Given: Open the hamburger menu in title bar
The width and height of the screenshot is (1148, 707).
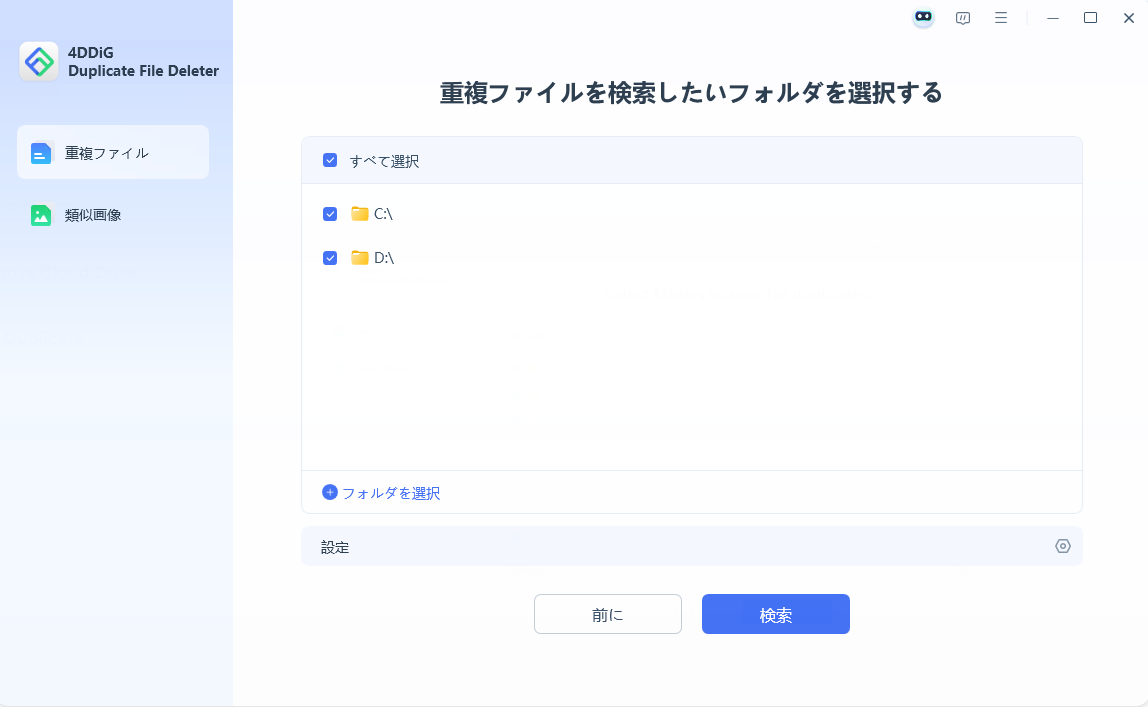Looking at the screenshot, I should click(x=1001, y=17).
